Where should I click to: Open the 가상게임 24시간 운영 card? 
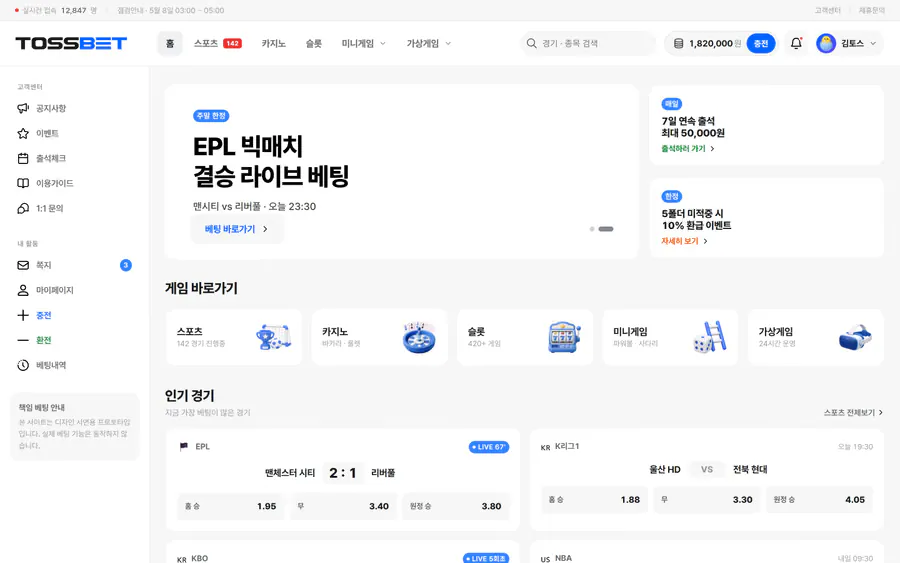click(x=816, y=337)
